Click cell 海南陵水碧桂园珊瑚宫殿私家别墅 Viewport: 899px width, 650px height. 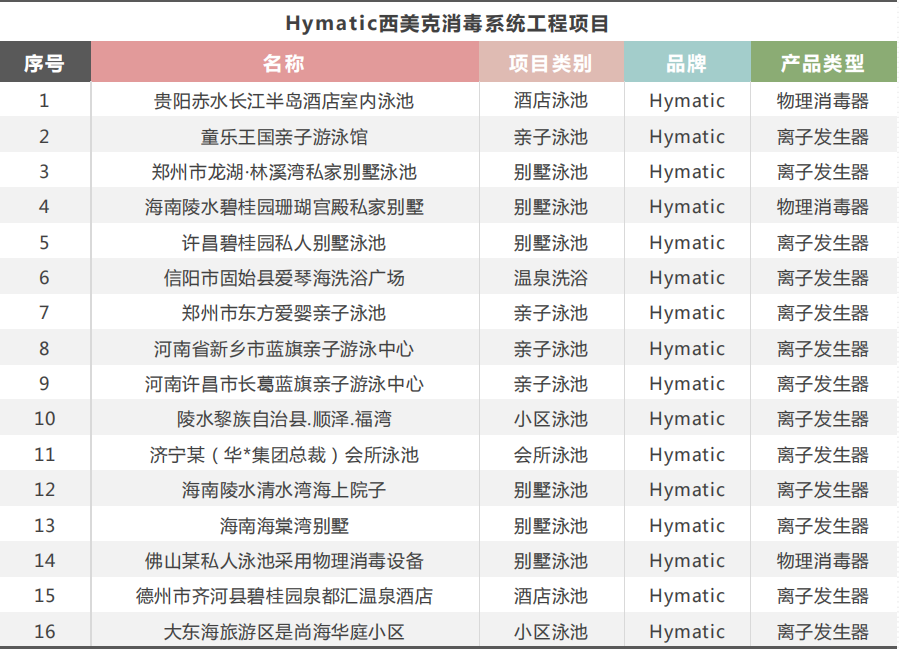pos(284,207)
